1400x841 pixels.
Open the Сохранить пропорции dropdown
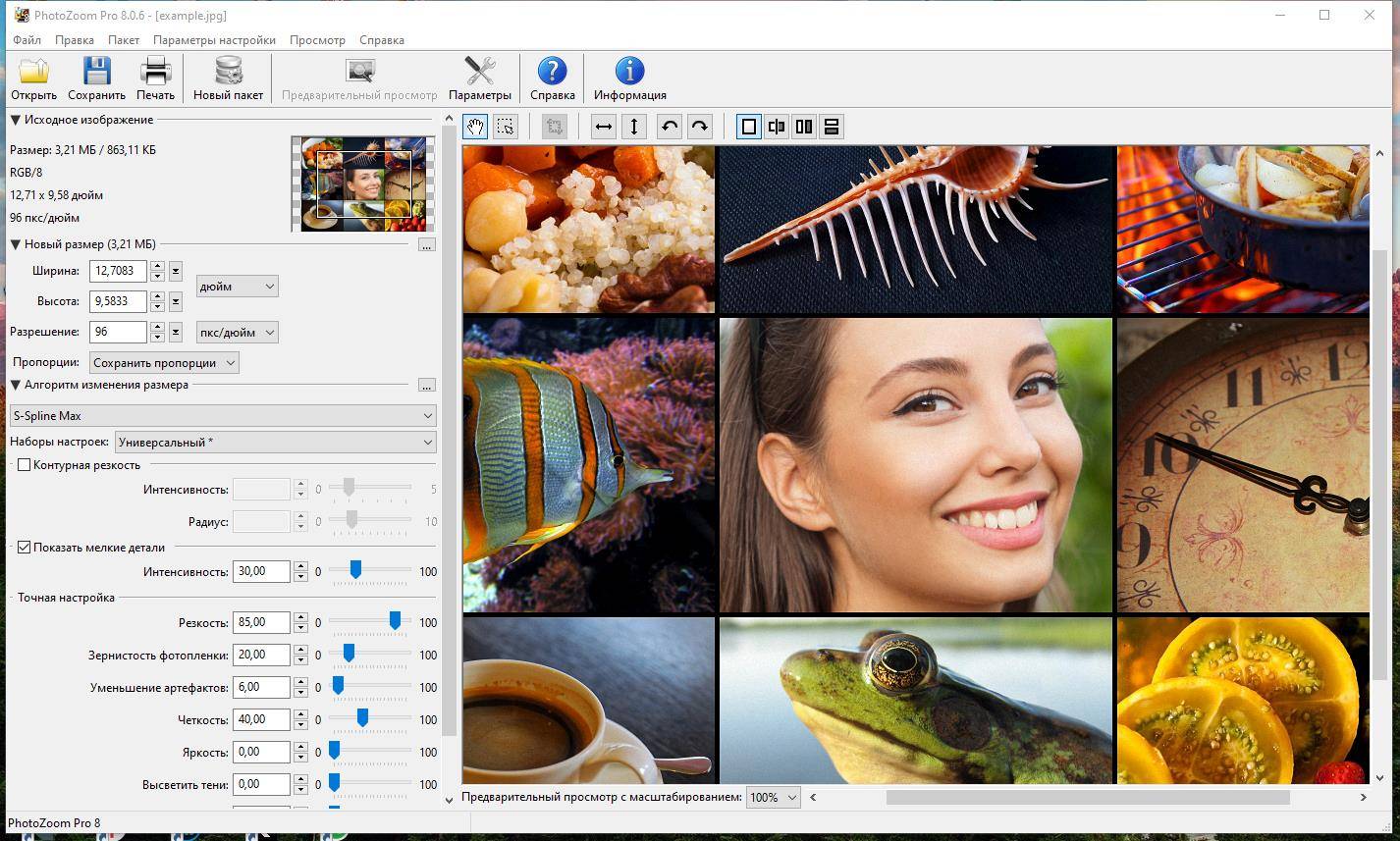click(x=165, y=363)
